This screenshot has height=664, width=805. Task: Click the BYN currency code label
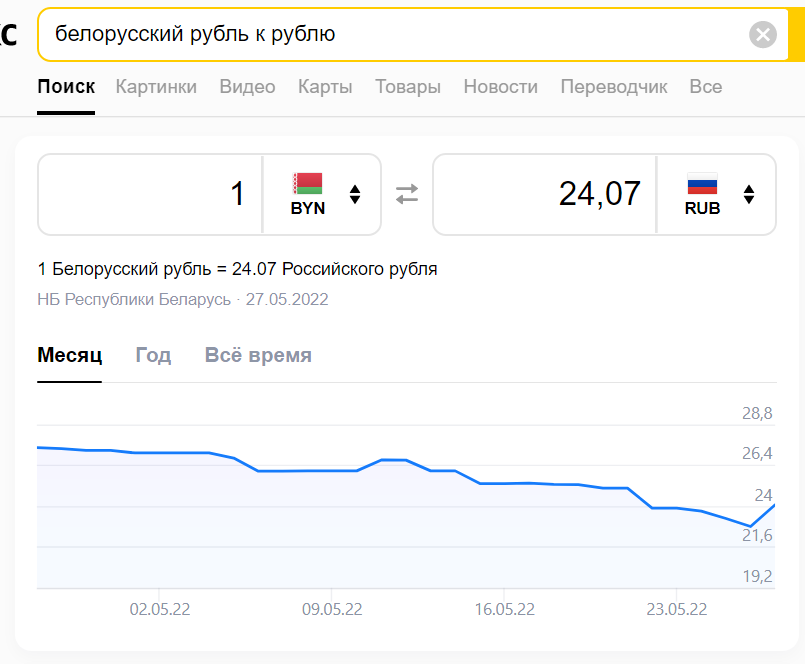coord(308,208)
